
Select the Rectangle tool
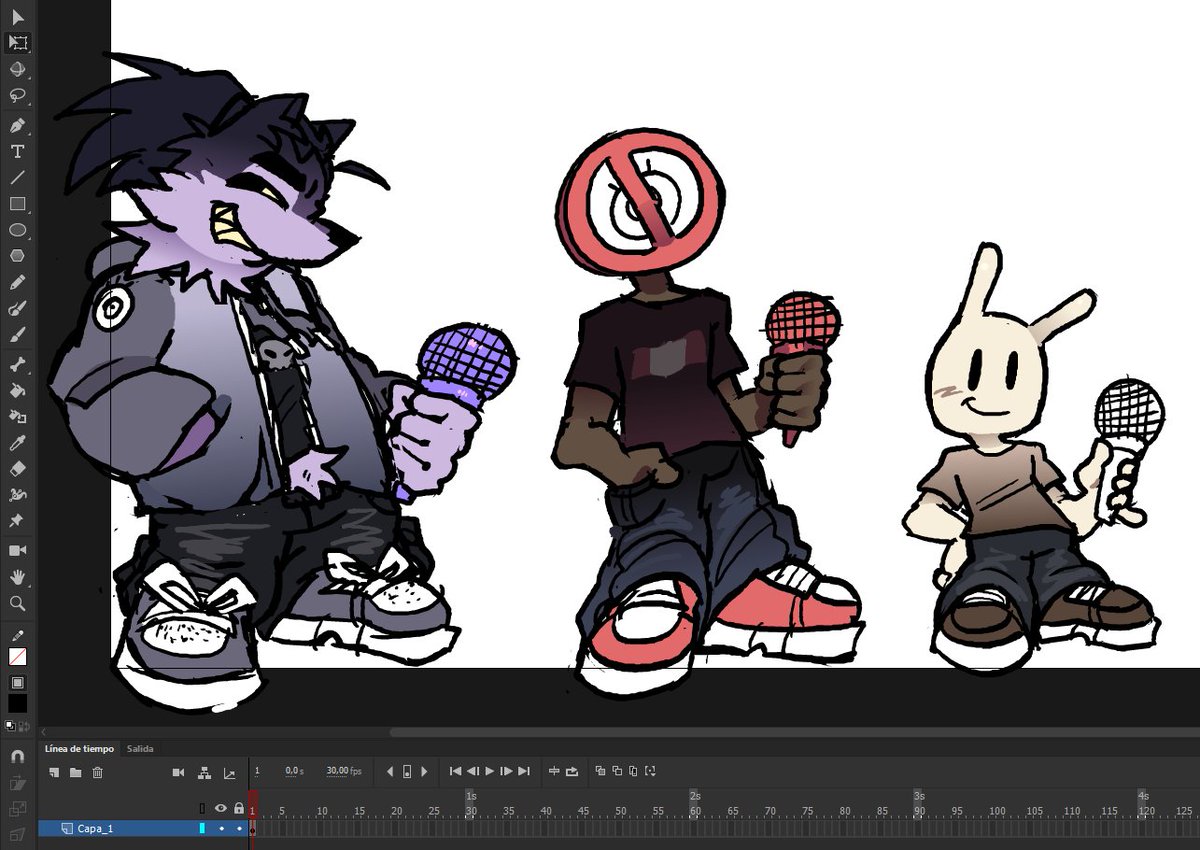pos(17,204)
